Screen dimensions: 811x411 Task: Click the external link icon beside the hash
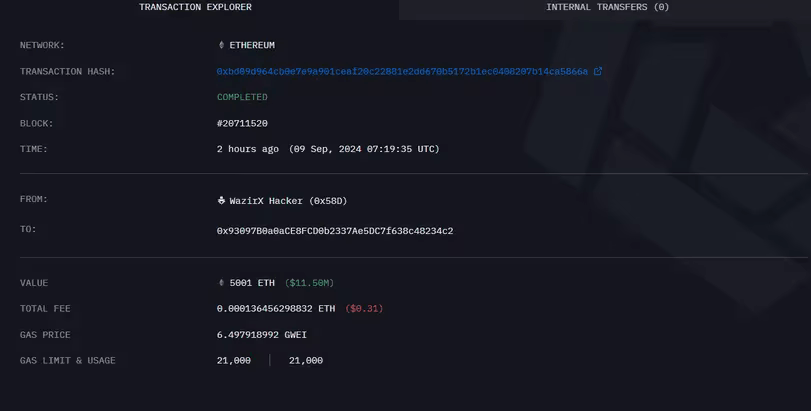click(598, 71)
